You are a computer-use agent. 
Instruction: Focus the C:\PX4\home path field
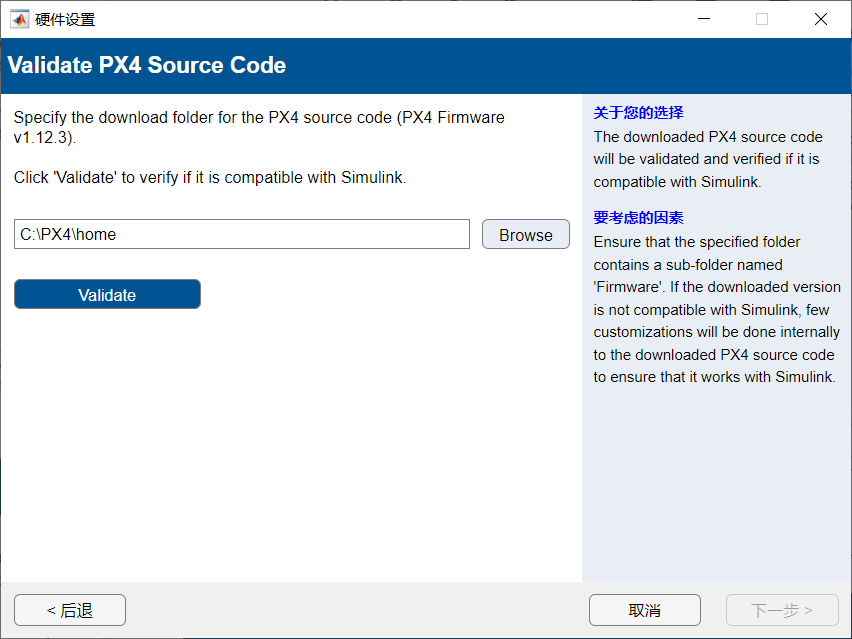(x=241, y=235)
